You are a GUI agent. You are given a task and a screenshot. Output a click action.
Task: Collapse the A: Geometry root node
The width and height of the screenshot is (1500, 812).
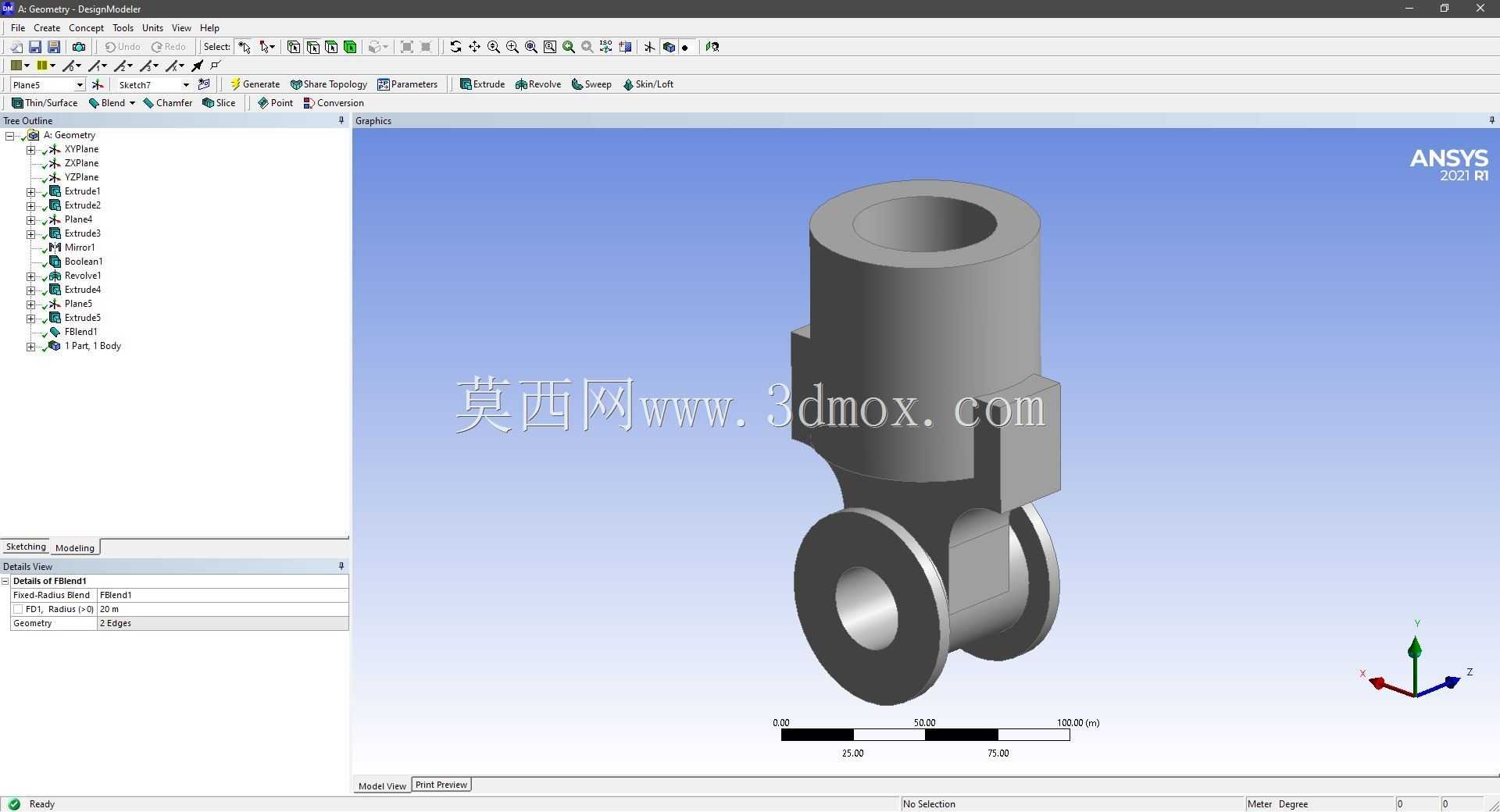point(9,135)
